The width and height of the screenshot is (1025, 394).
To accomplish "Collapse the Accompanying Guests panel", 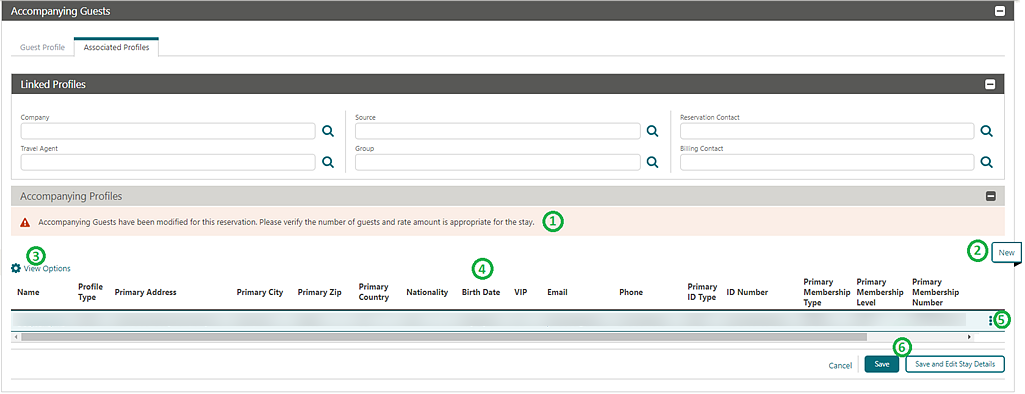I will coord(1000,11).
